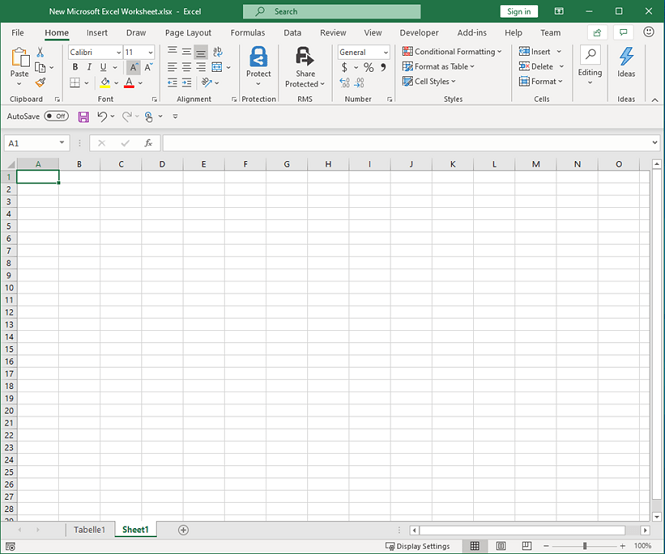Switch to Page Layout view in status bar
The image size is (665, 554).
click(501, 546)
